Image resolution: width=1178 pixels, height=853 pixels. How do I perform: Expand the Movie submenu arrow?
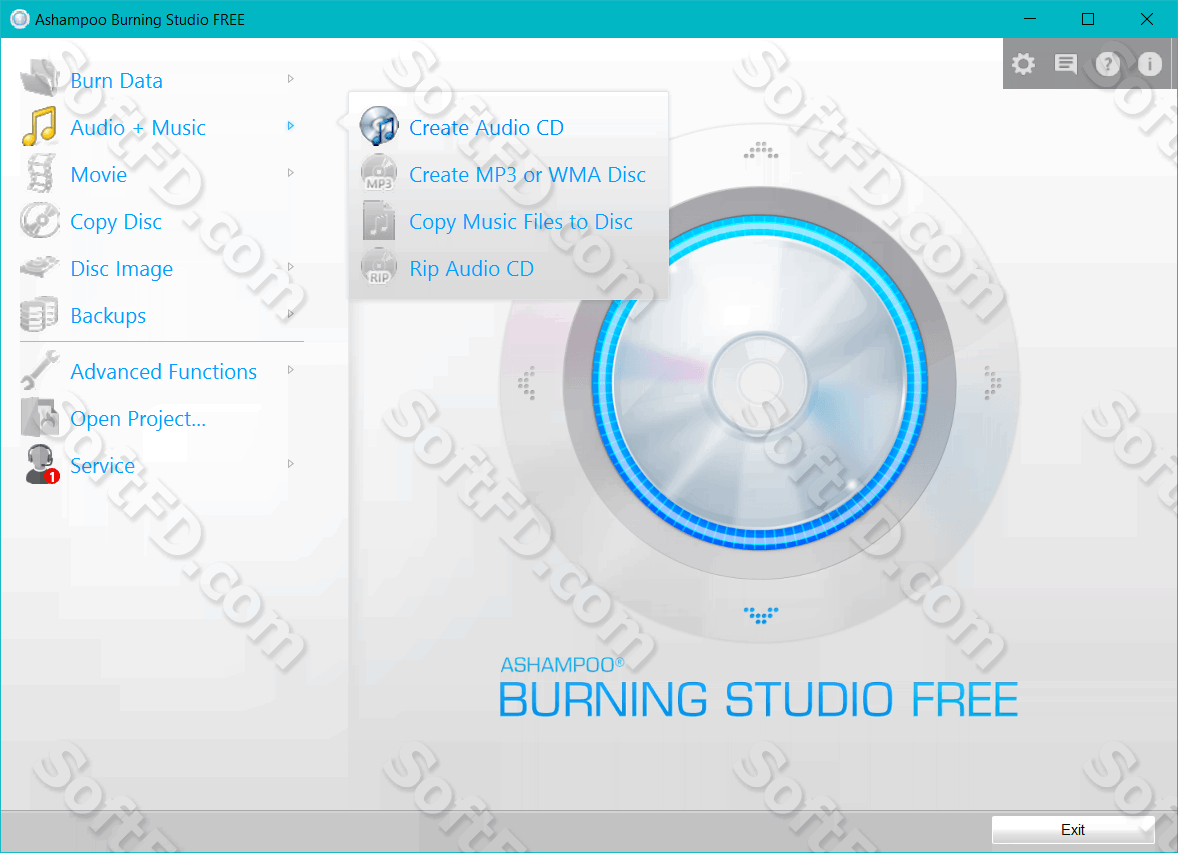(291, 173)
